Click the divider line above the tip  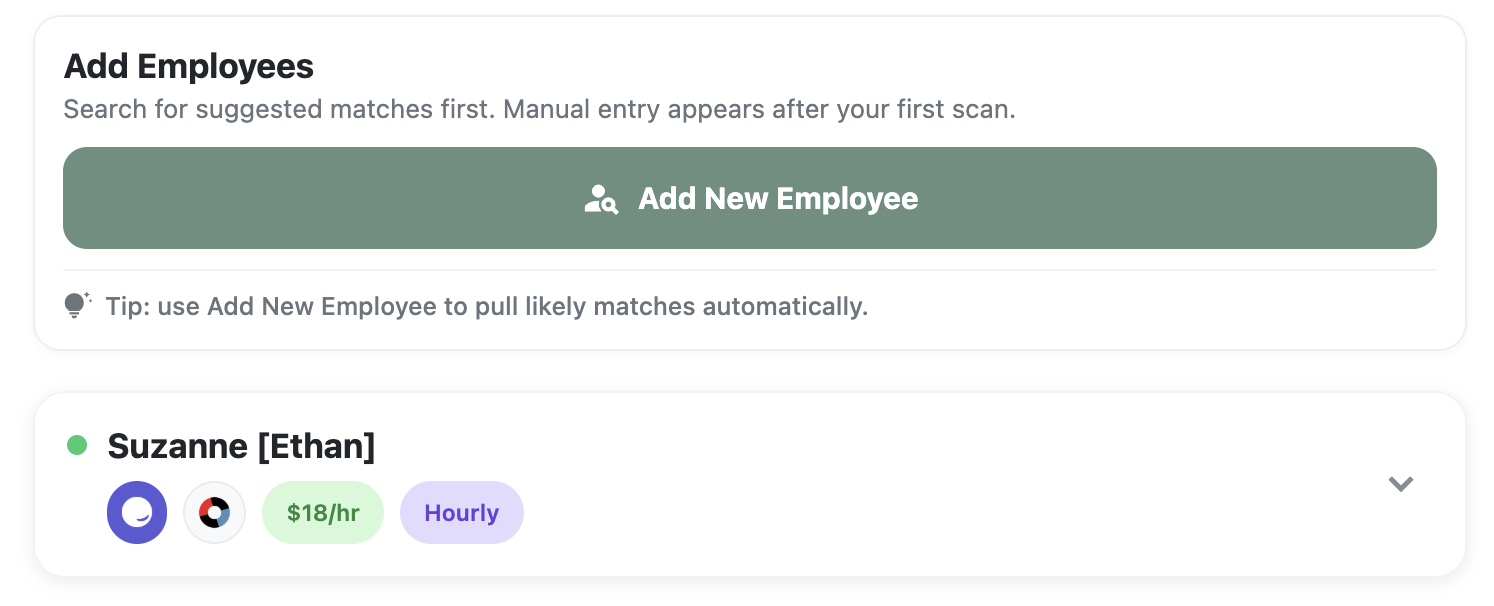[x=750, y=270]
